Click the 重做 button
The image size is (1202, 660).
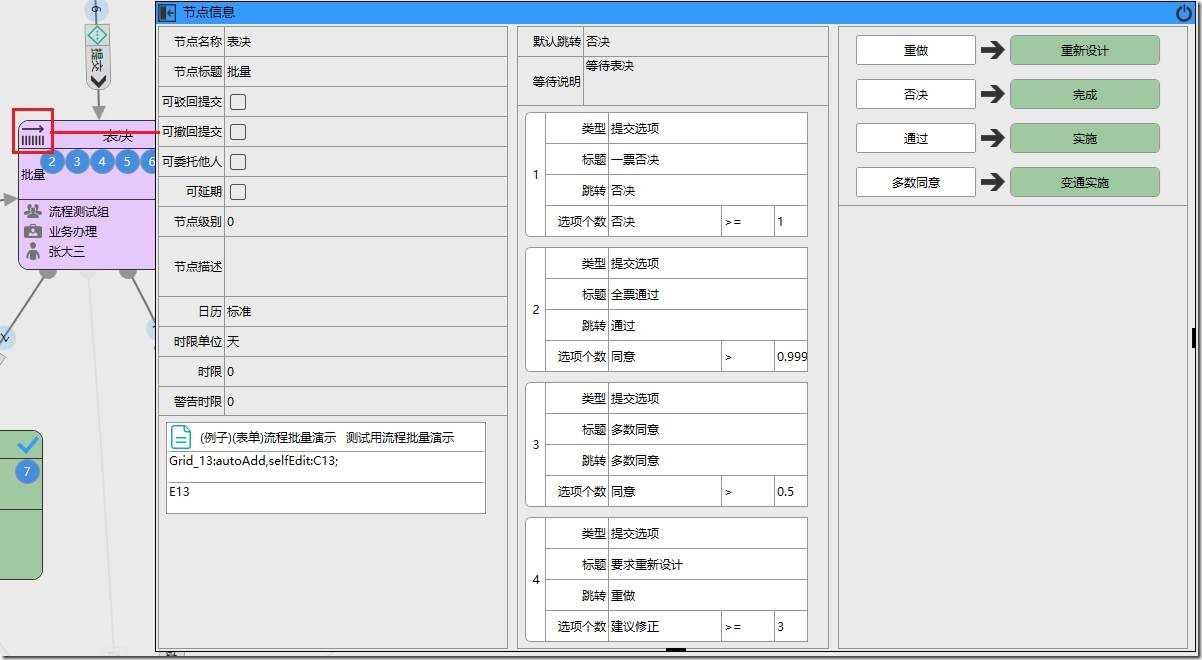(x=915, y=50)
